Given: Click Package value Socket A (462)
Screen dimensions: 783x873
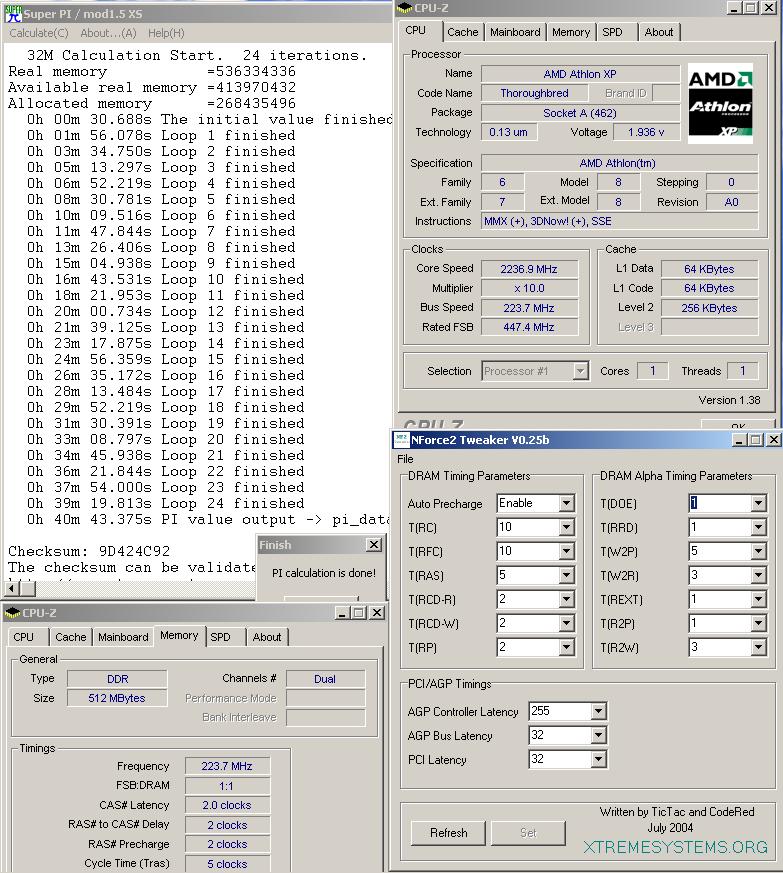Looking at the screenshot, I should pyautogui.click(x=580, y=113).
